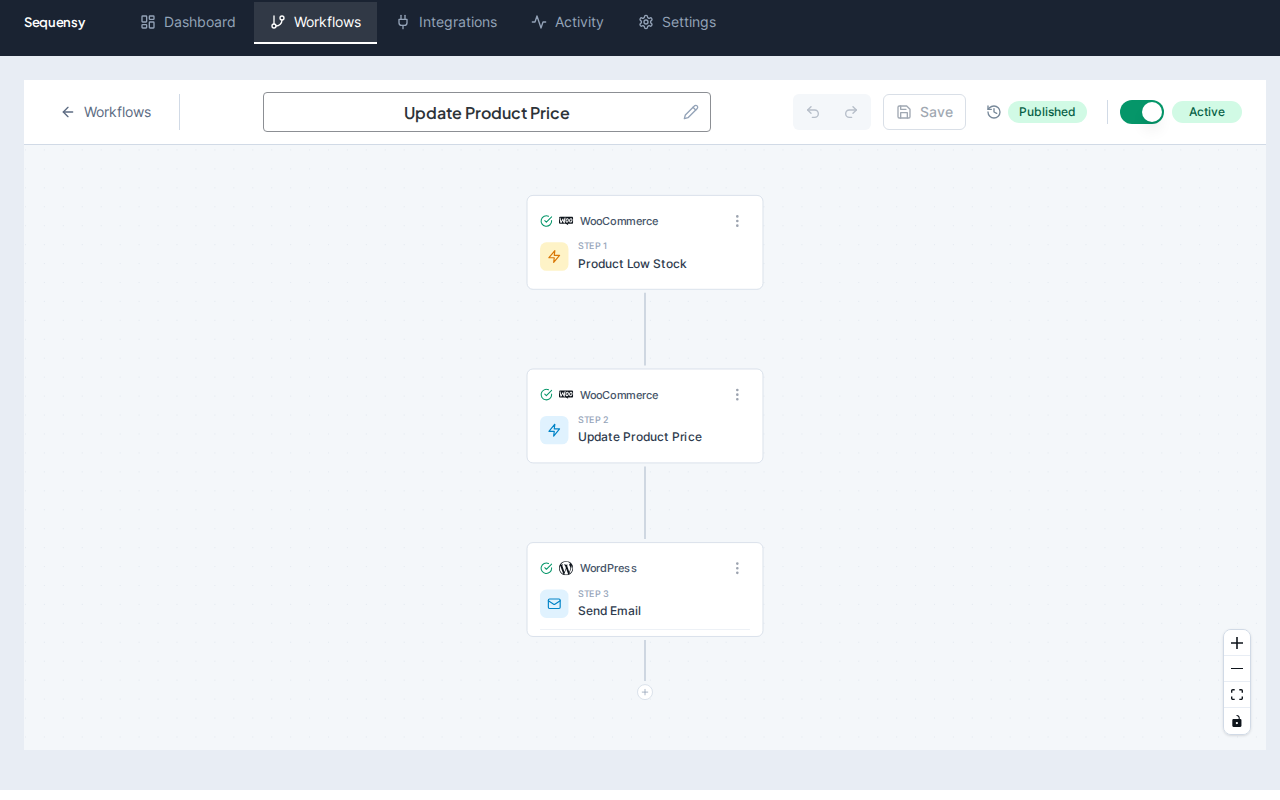
Task: Open the version history clock icon near Published
Action: coord(993,112)
